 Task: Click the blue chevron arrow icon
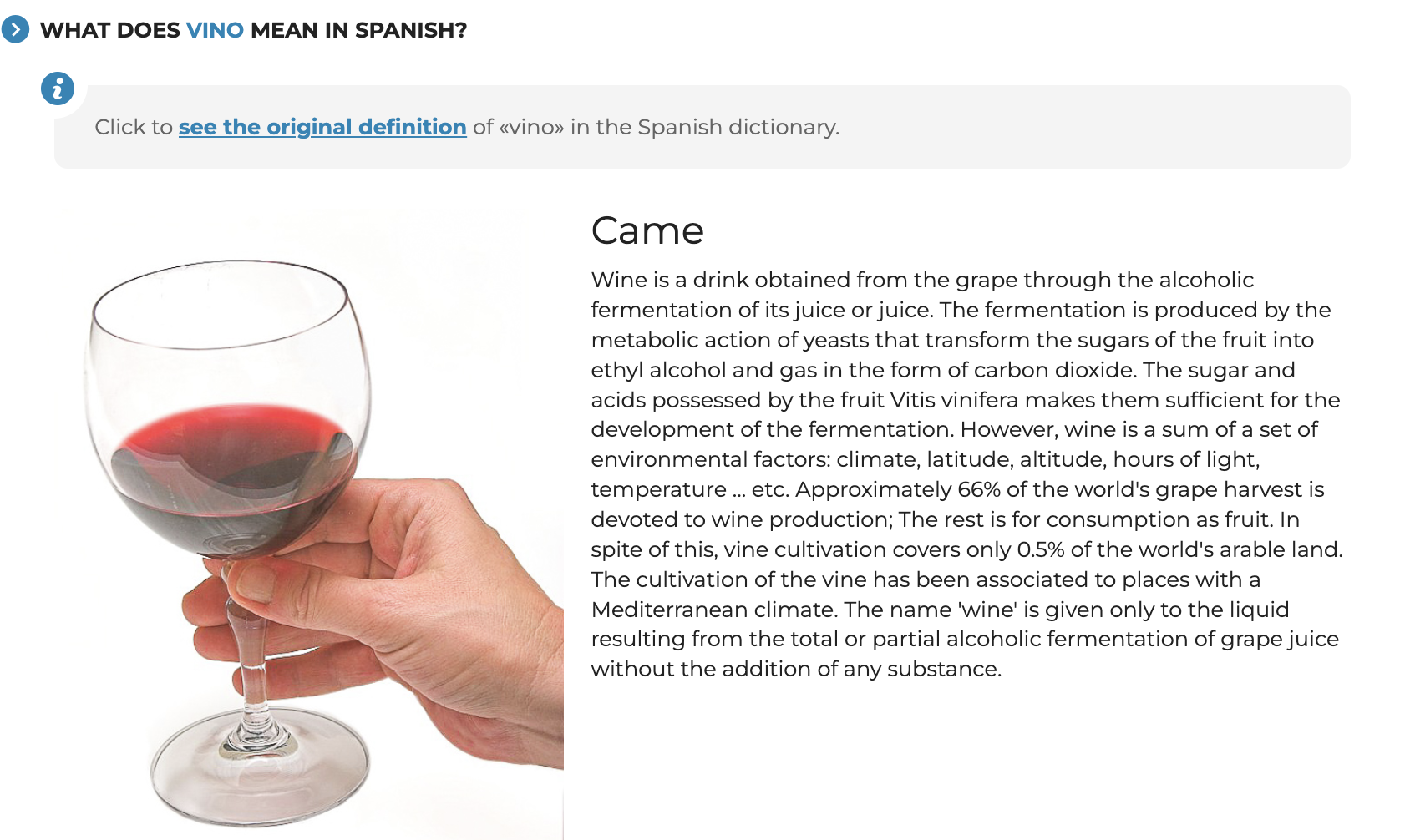pos(15,30)
